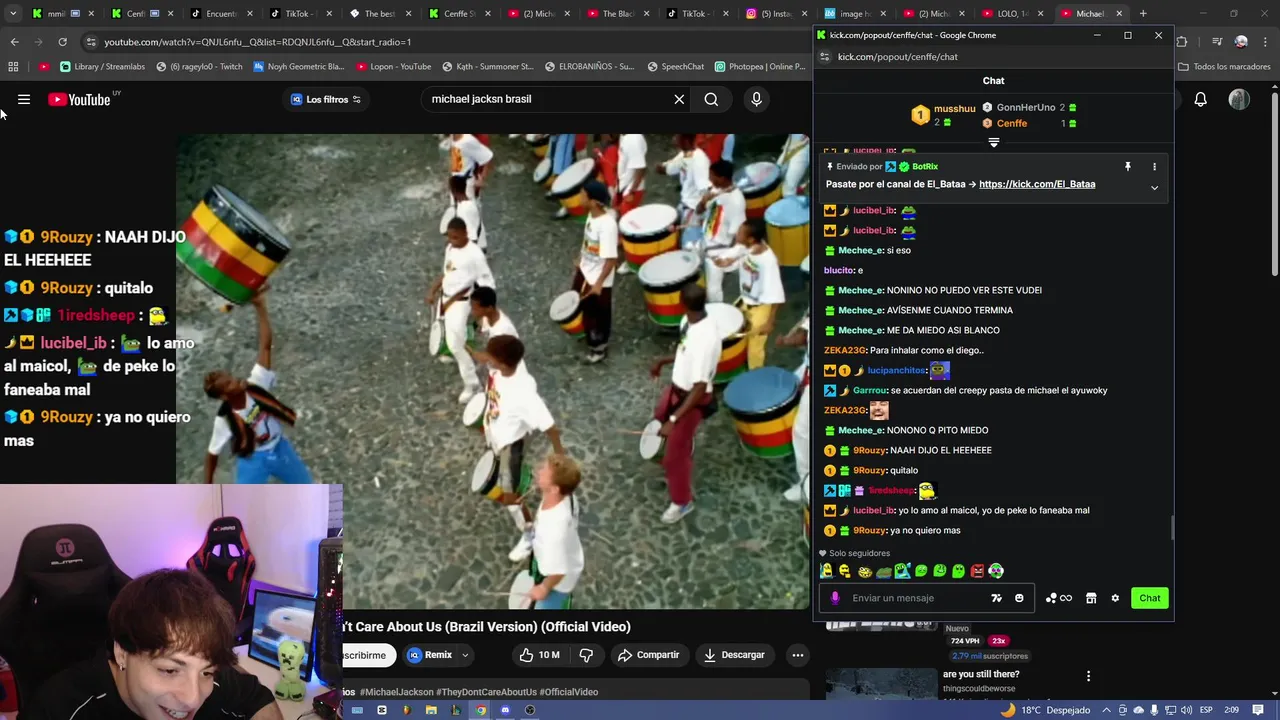
Task: Open Kick chat settings gear
Action: 1115,598
